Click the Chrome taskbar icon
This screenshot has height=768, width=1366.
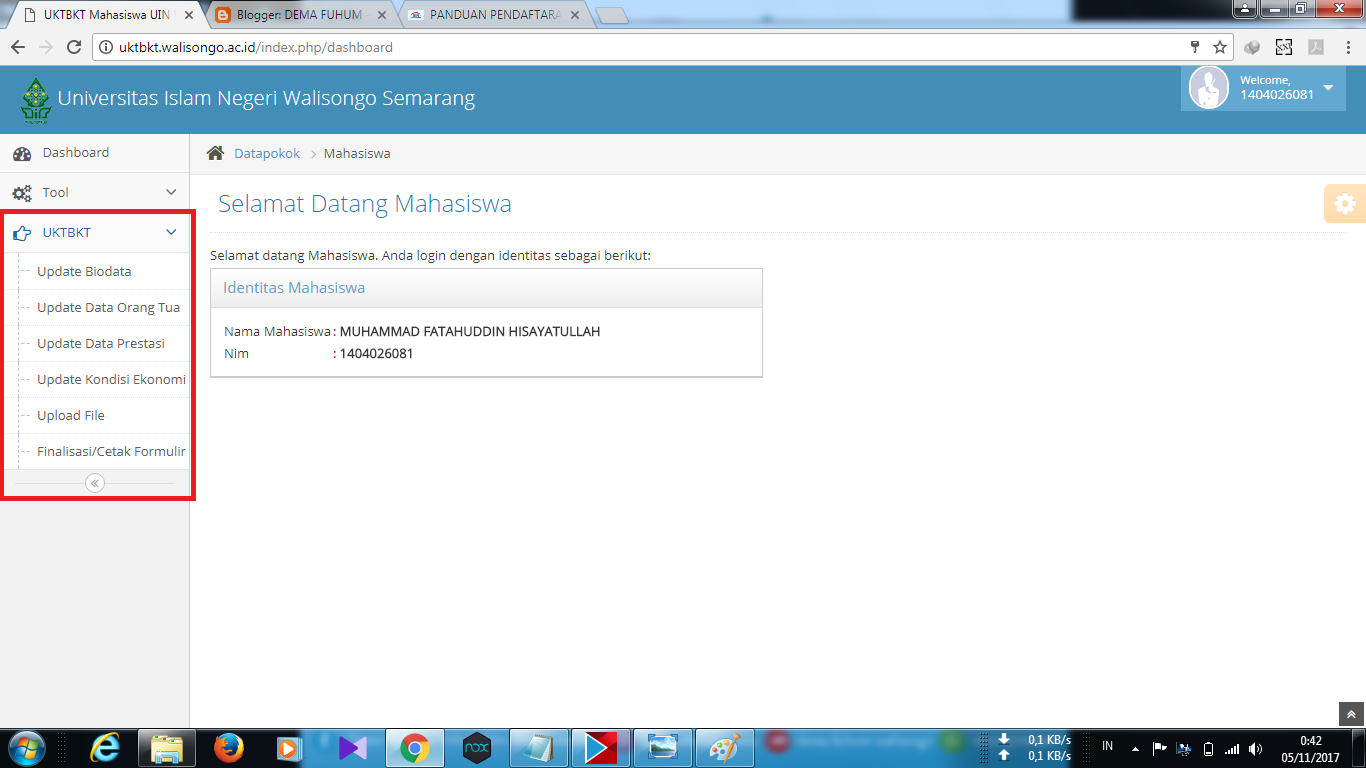[x=415, y=748]
